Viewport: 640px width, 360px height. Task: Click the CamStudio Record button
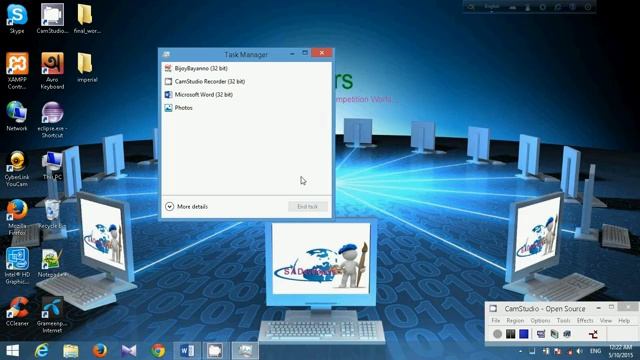497,334
